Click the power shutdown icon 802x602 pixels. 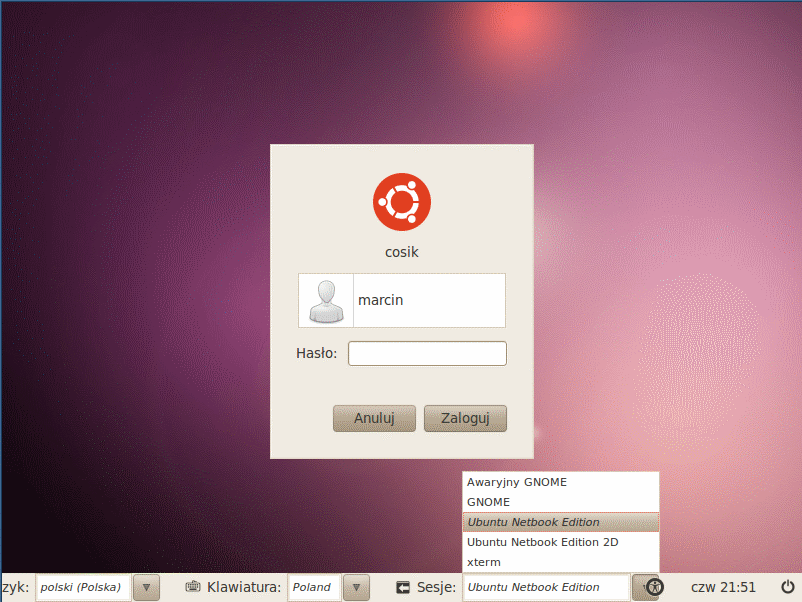[787, 587]
